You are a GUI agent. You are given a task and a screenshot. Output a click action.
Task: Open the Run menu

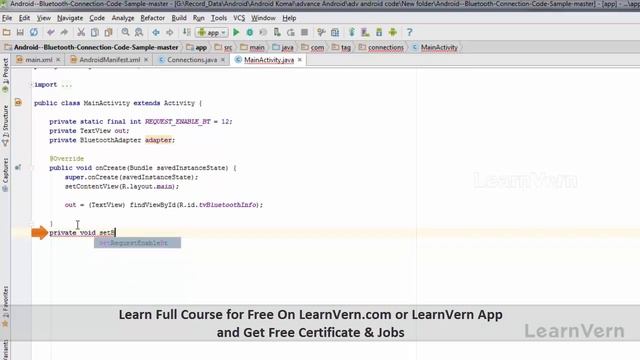pyautogui.click(x=198, y=18)
